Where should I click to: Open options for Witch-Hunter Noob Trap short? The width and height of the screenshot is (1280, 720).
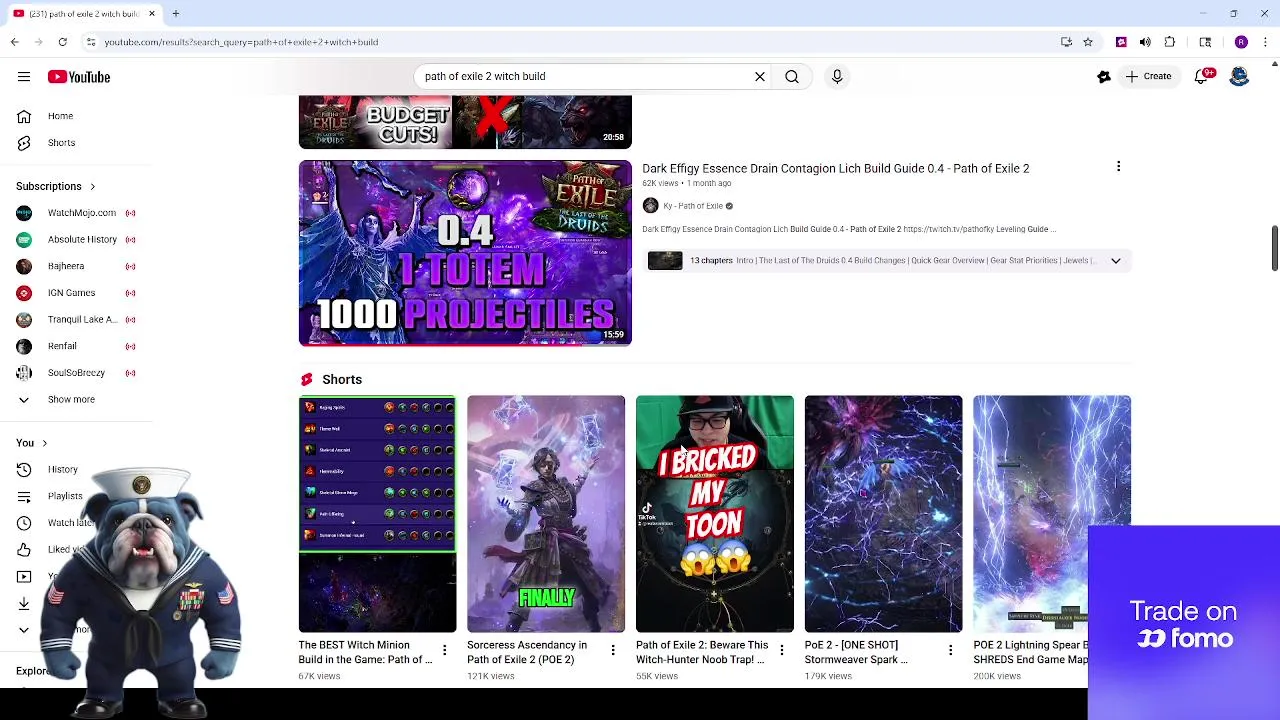point(782,651)
